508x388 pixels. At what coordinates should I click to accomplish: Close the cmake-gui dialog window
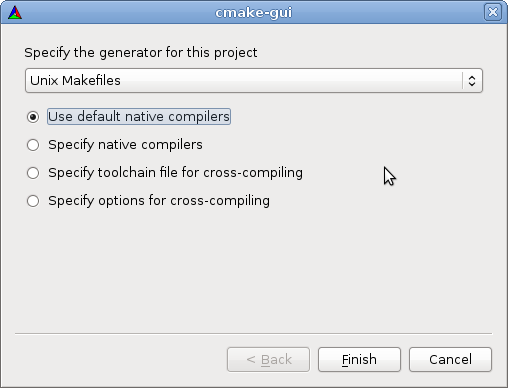(x=493, y=12)
